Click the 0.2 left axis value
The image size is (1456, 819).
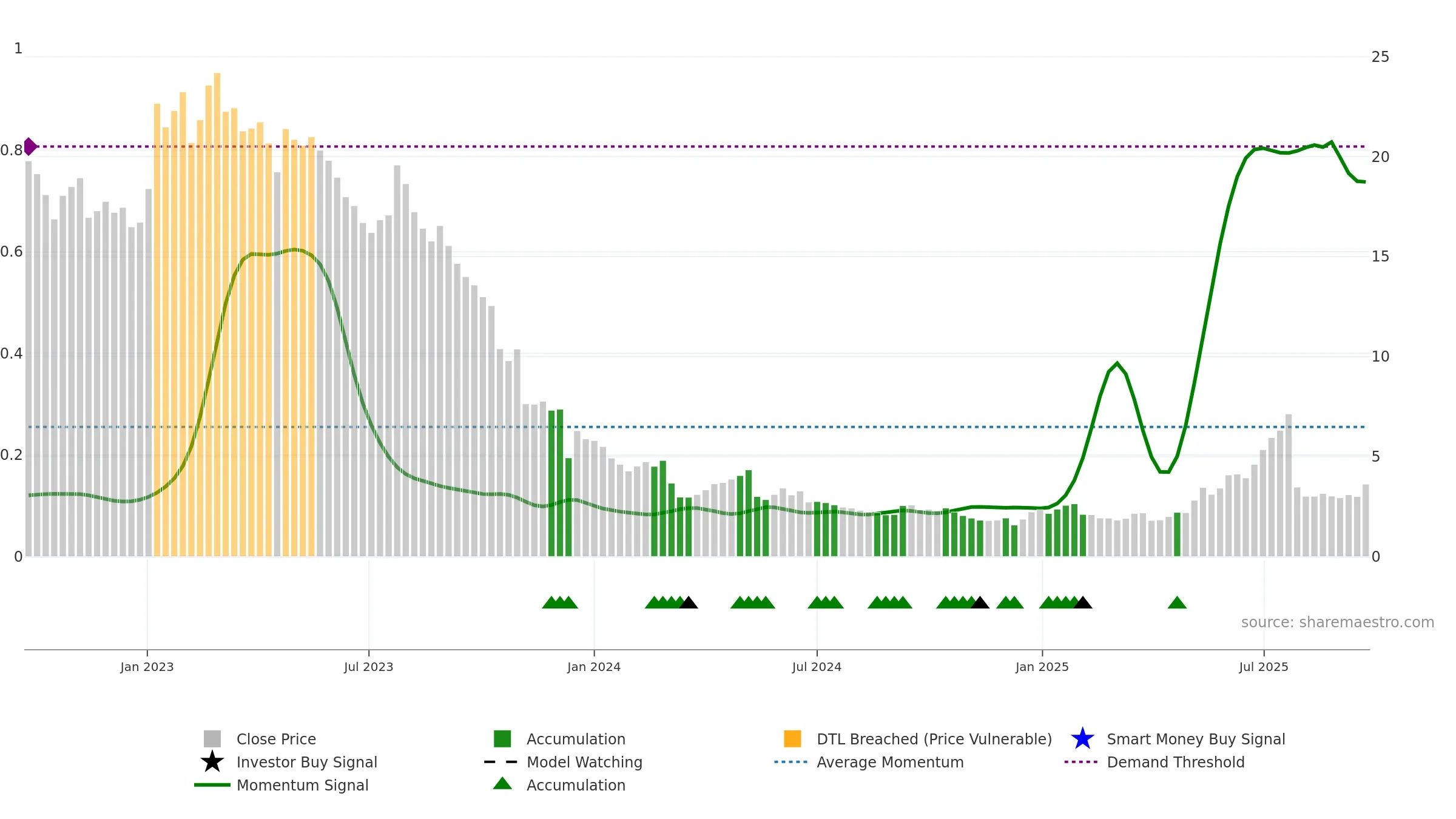click(12, 455)
